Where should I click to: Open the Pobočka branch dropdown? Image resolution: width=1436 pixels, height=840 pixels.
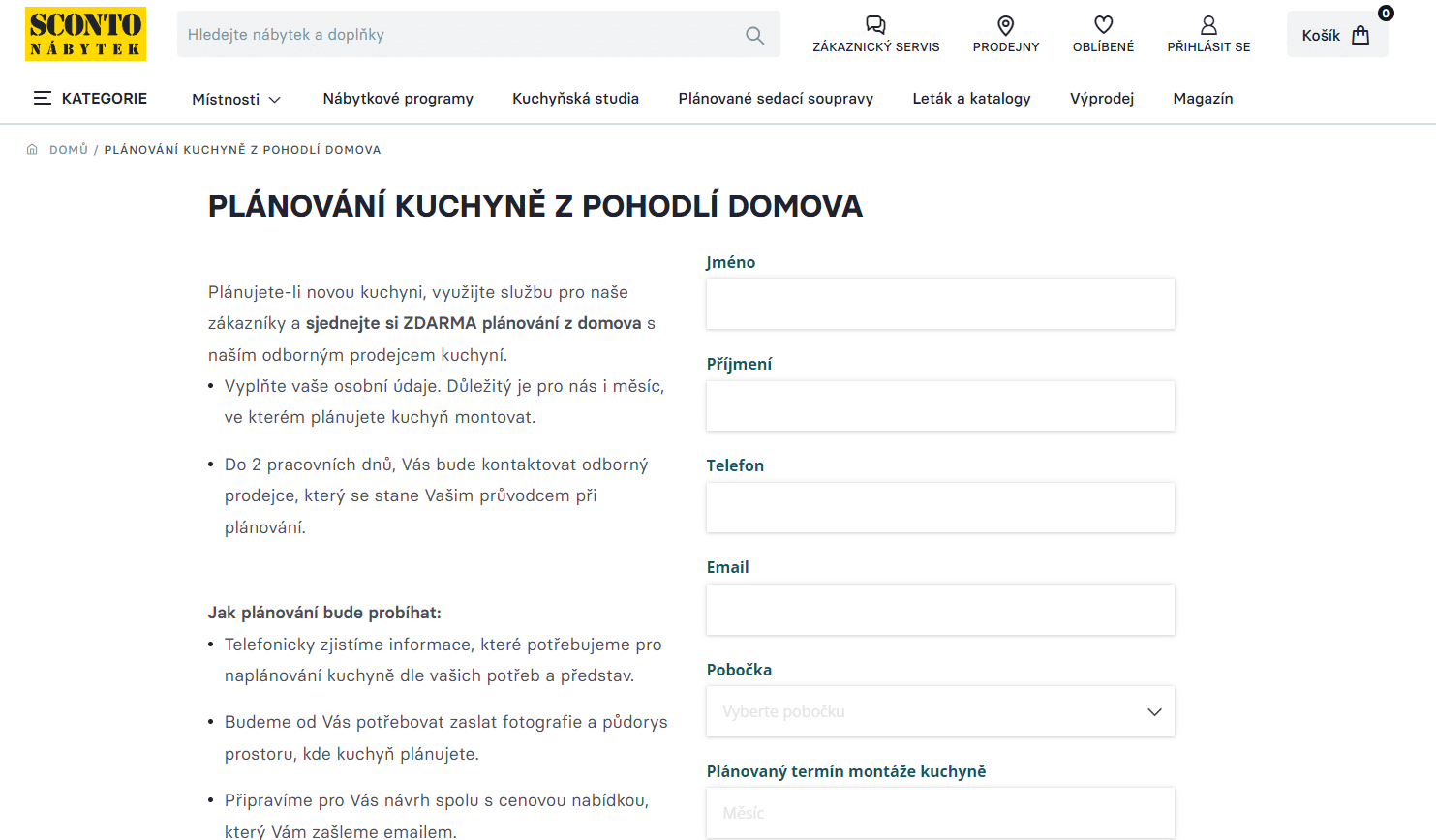tap(940, 711)
